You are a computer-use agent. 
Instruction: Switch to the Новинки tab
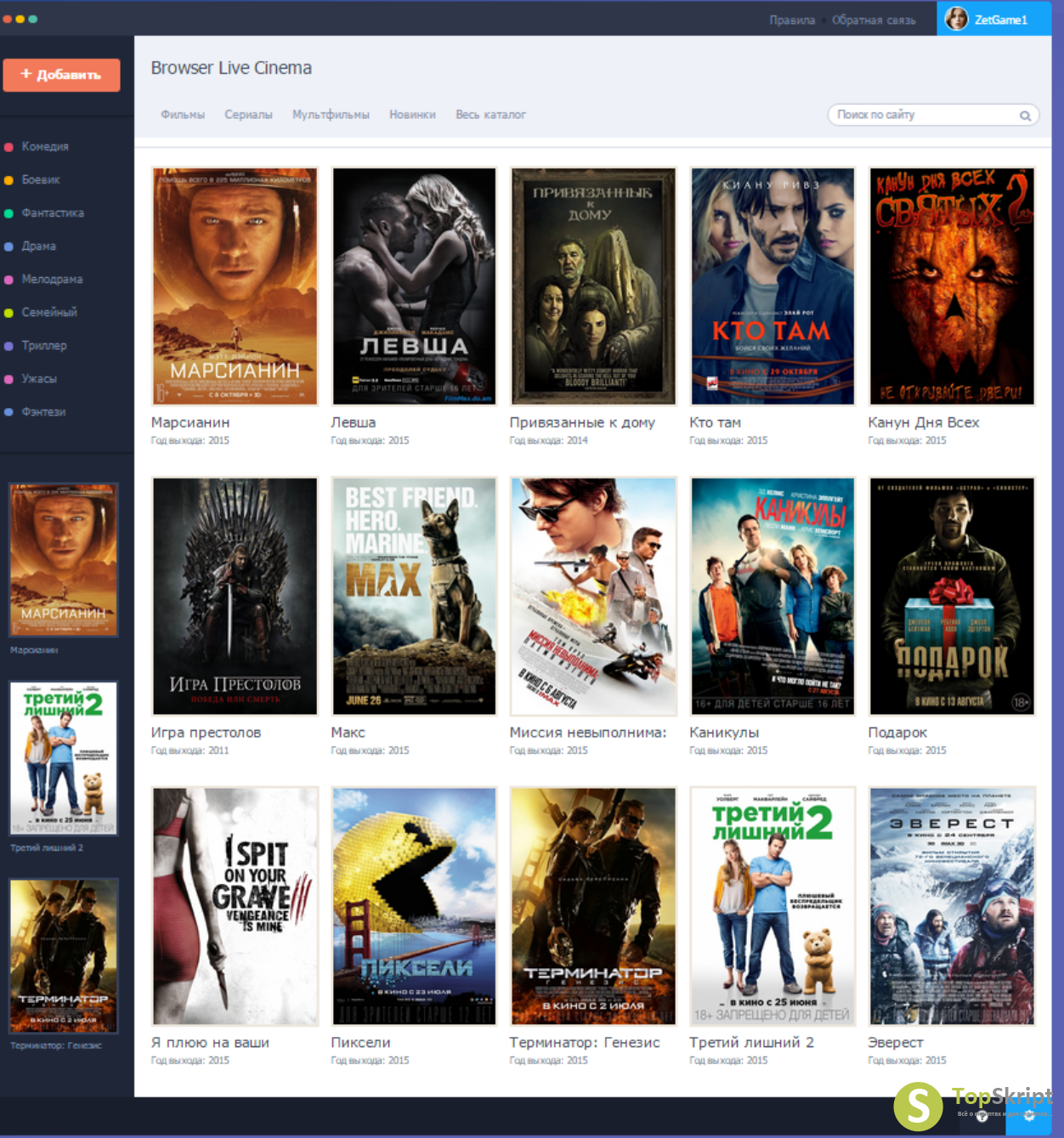412,115
